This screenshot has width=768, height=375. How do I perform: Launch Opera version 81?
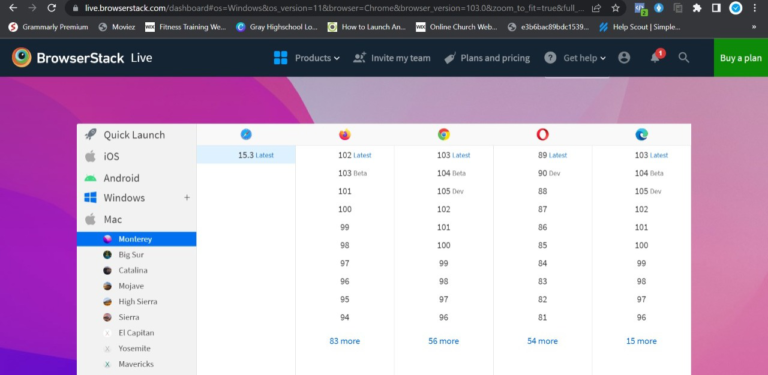(x=543, y=317)
